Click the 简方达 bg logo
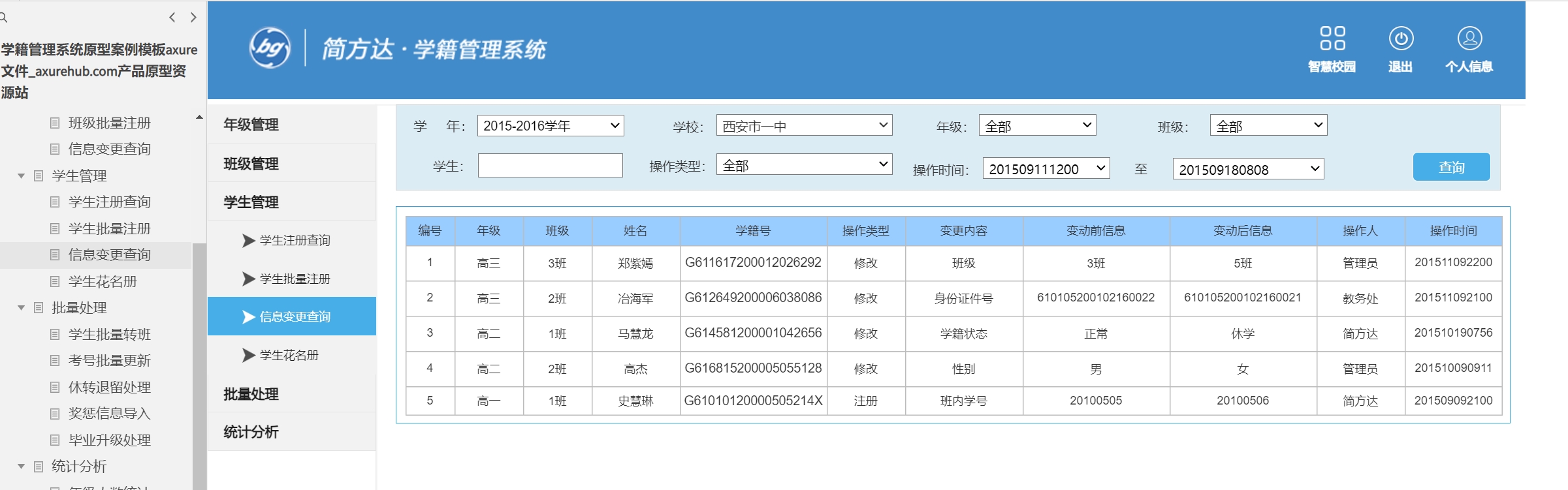This screenshot has height=490, width=1568. [x=270, y=48]
